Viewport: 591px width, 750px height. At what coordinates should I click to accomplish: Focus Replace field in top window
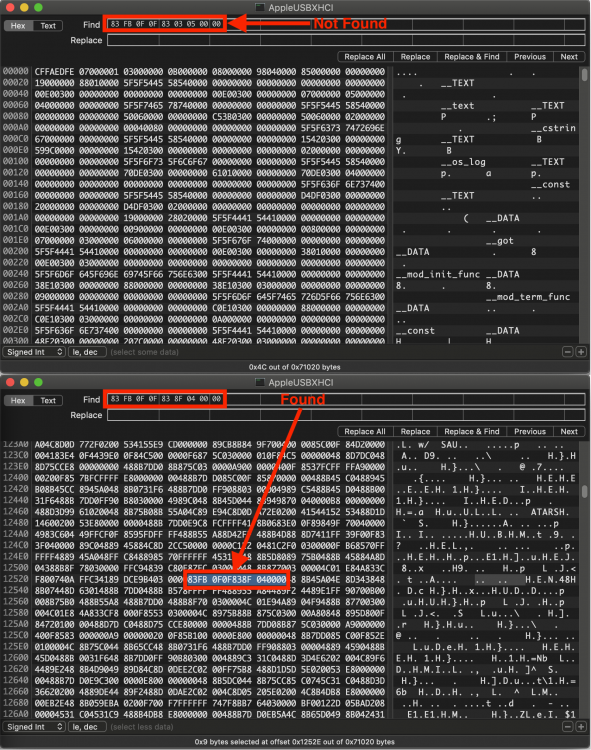pyautogui.click(x=346, y=40)
